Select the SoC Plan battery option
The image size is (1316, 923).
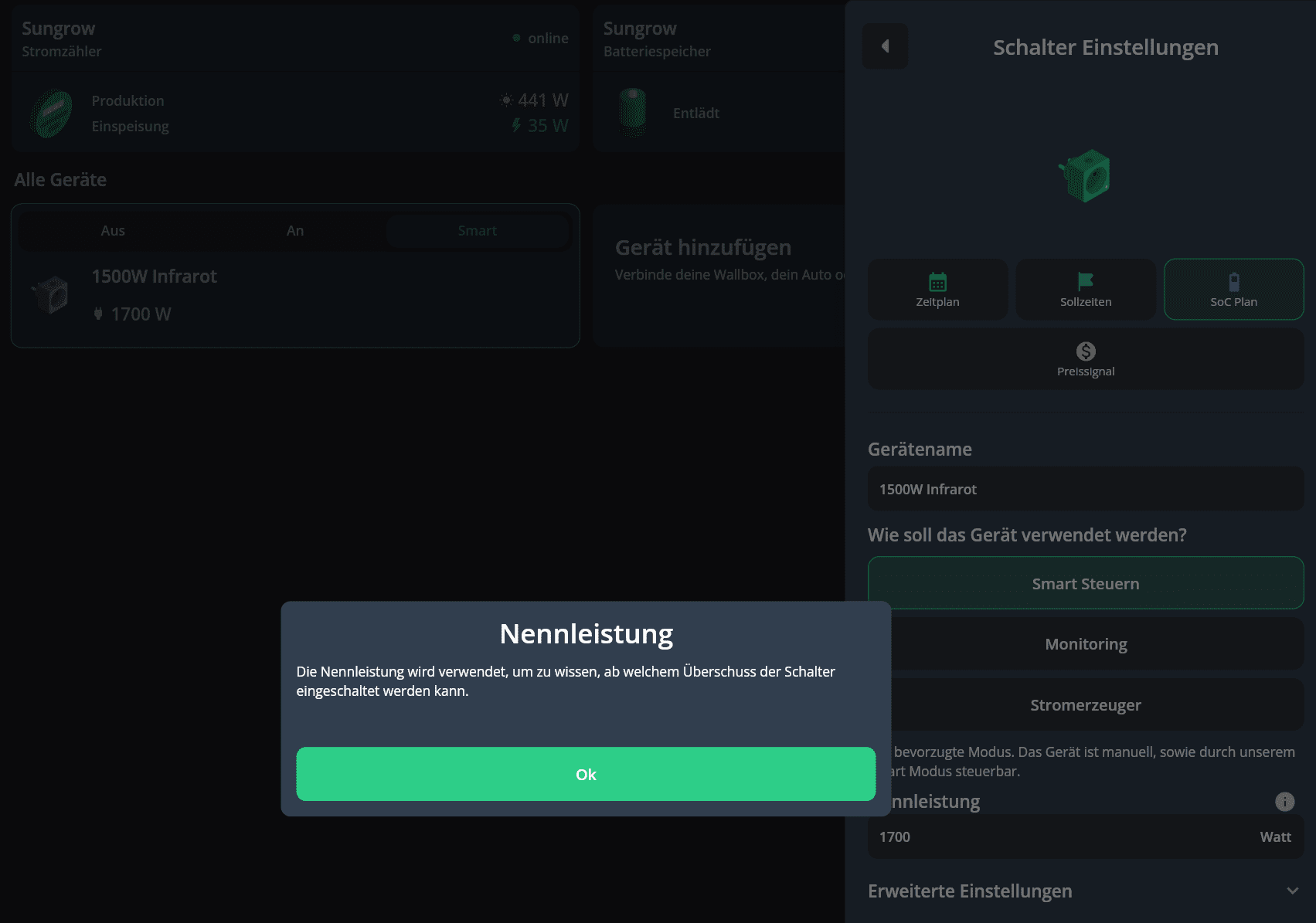tap(1233, 290)
